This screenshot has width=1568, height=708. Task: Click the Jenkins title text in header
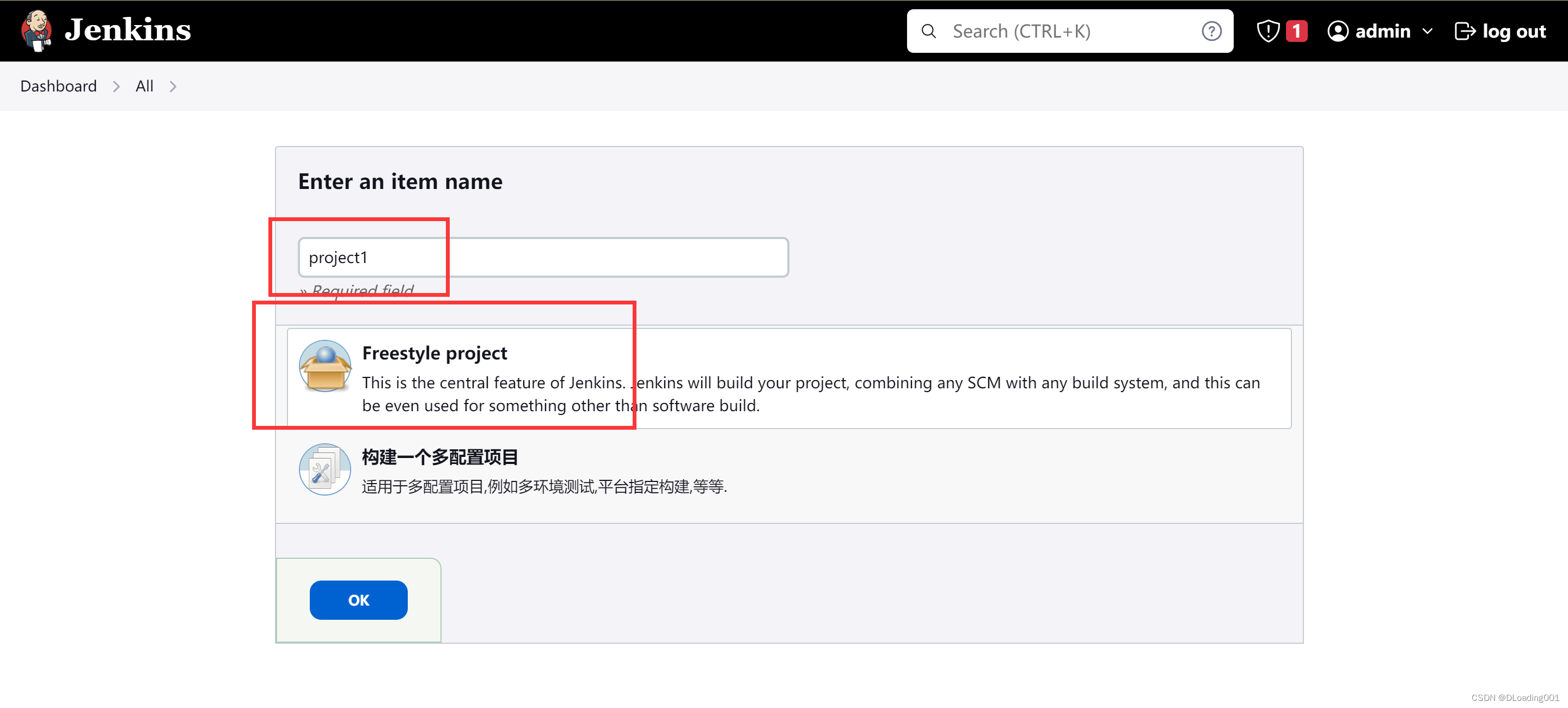coord(128,30)
